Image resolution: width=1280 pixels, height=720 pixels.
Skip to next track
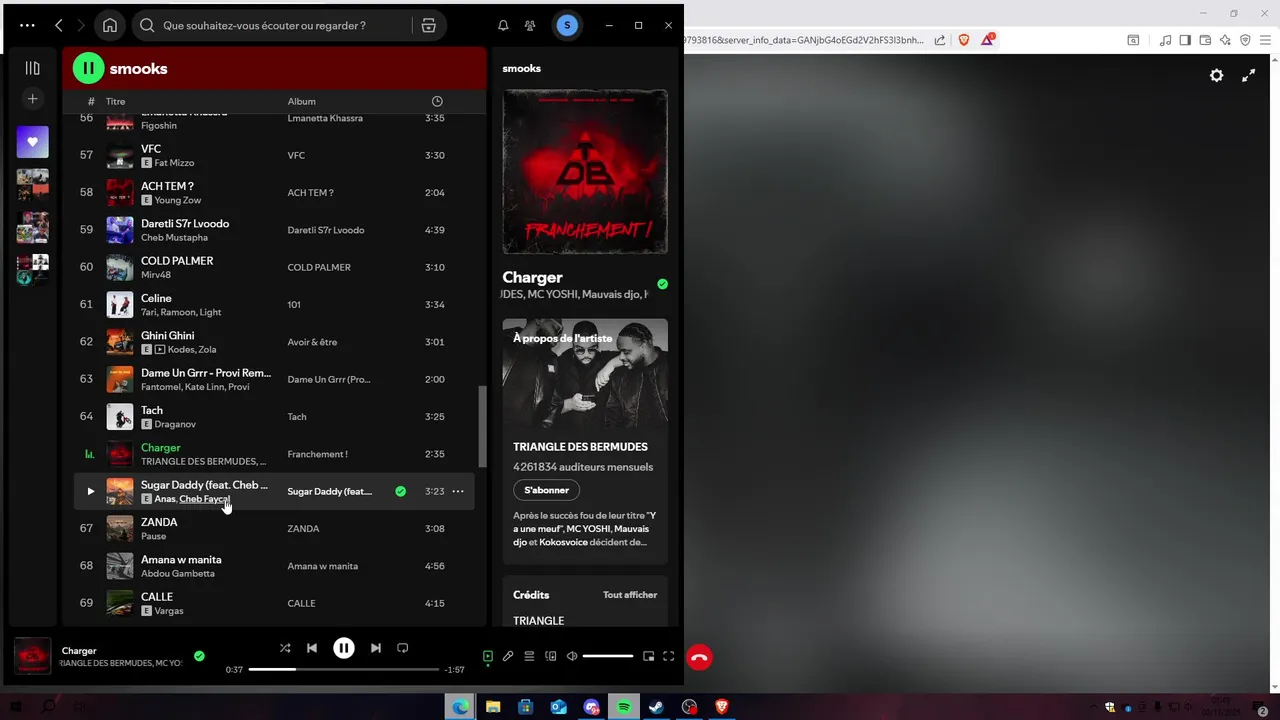click(375, 648)
